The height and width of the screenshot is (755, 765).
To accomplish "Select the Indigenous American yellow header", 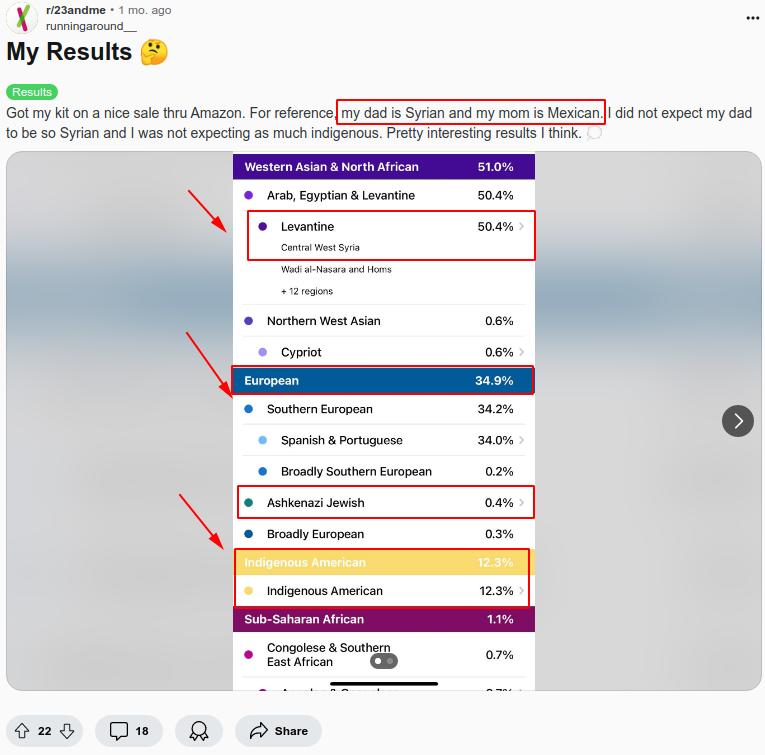I will [x=384, y=562].
